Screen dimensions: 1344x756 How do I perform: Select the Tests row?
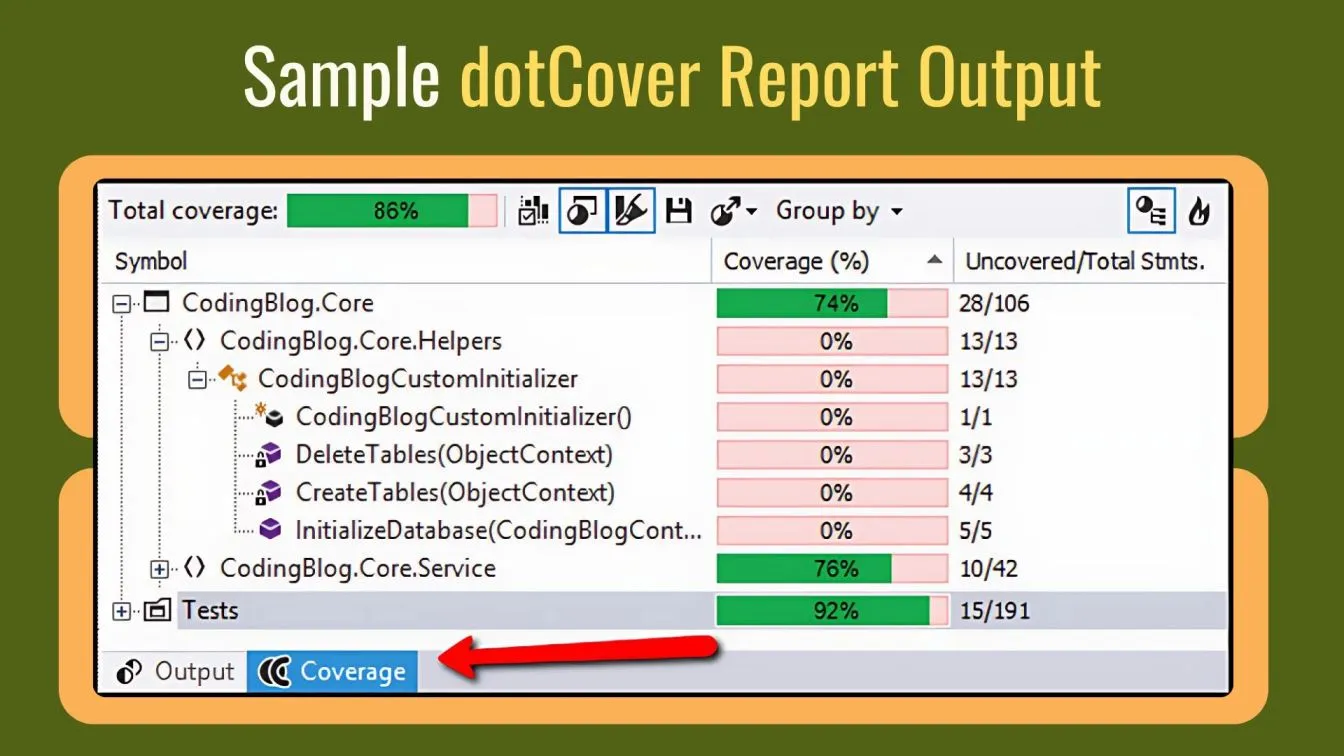tap(665, 610)
